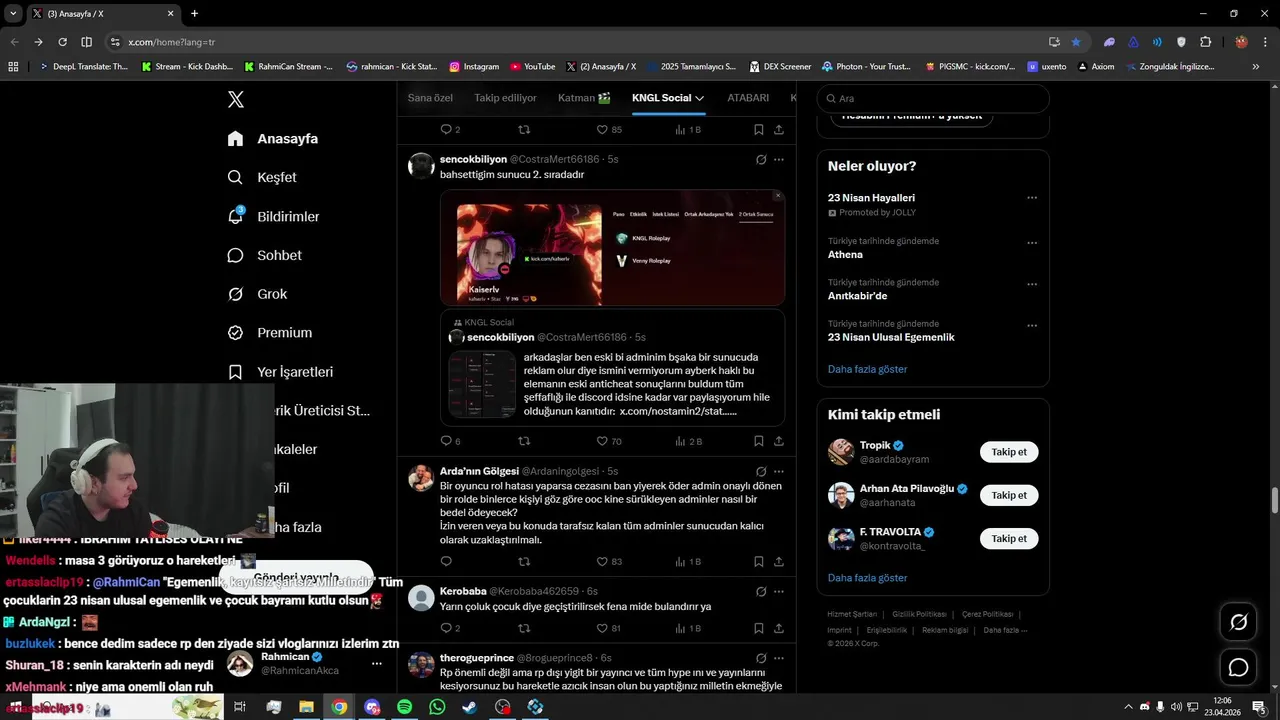1280x720 pixels.
Task: Show hidden bookmarks via overflow chevron
Action: [1256, 67]
